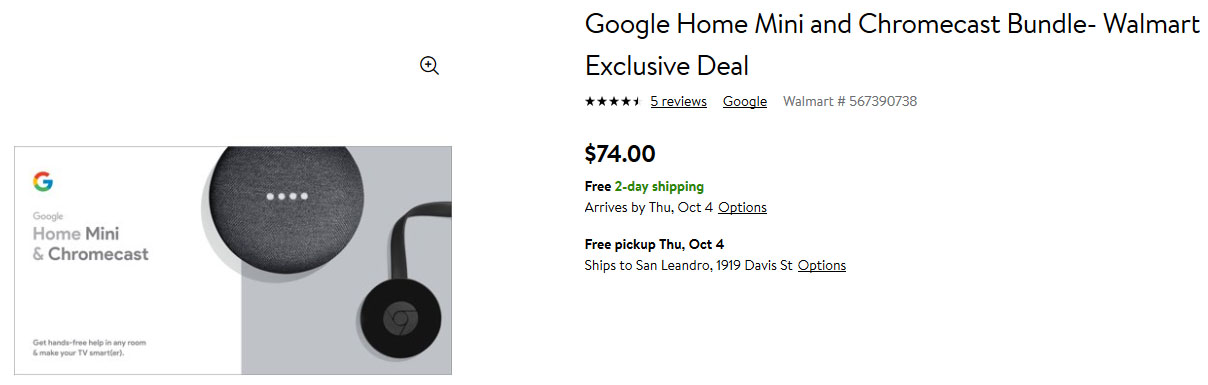The width and height of the screenshot is (1208, 385).
Task: Click the colorful Google G logo
Action: pos(43,181)
